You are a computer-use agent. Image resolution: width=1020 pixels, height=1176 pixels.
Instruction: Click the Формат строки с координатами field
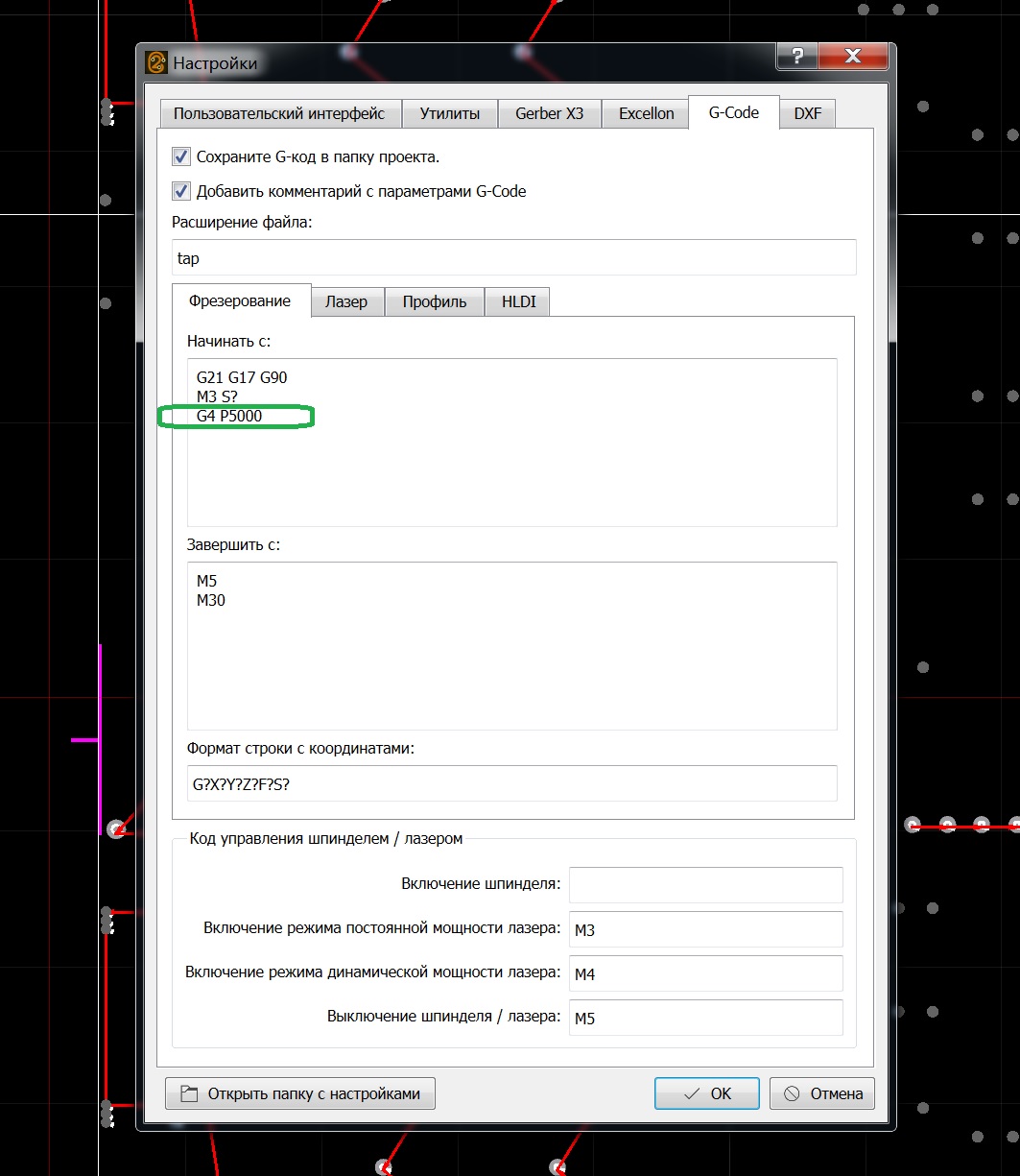[x=511, y=783]
